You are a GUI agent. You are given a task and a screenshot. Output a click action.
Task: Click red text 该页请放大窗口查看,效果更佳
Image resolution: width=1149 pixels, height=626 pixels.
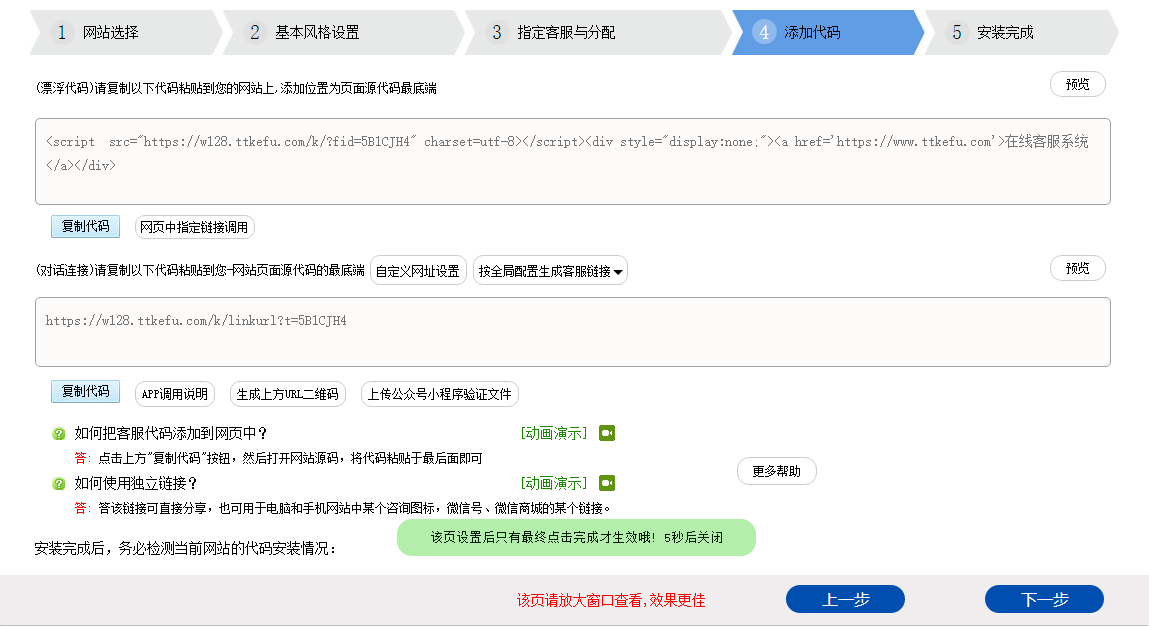[611, 600]
